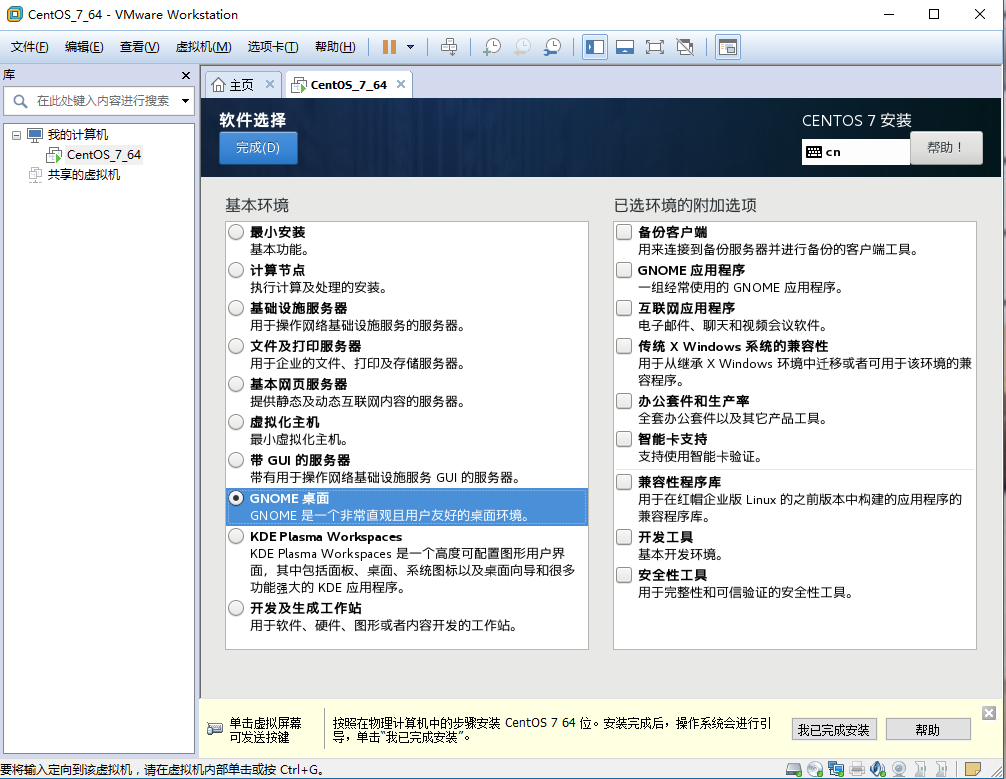1006x779 pixels.
Task: Click the magnifier icon in the library search
Action: (x=20, y=101)
